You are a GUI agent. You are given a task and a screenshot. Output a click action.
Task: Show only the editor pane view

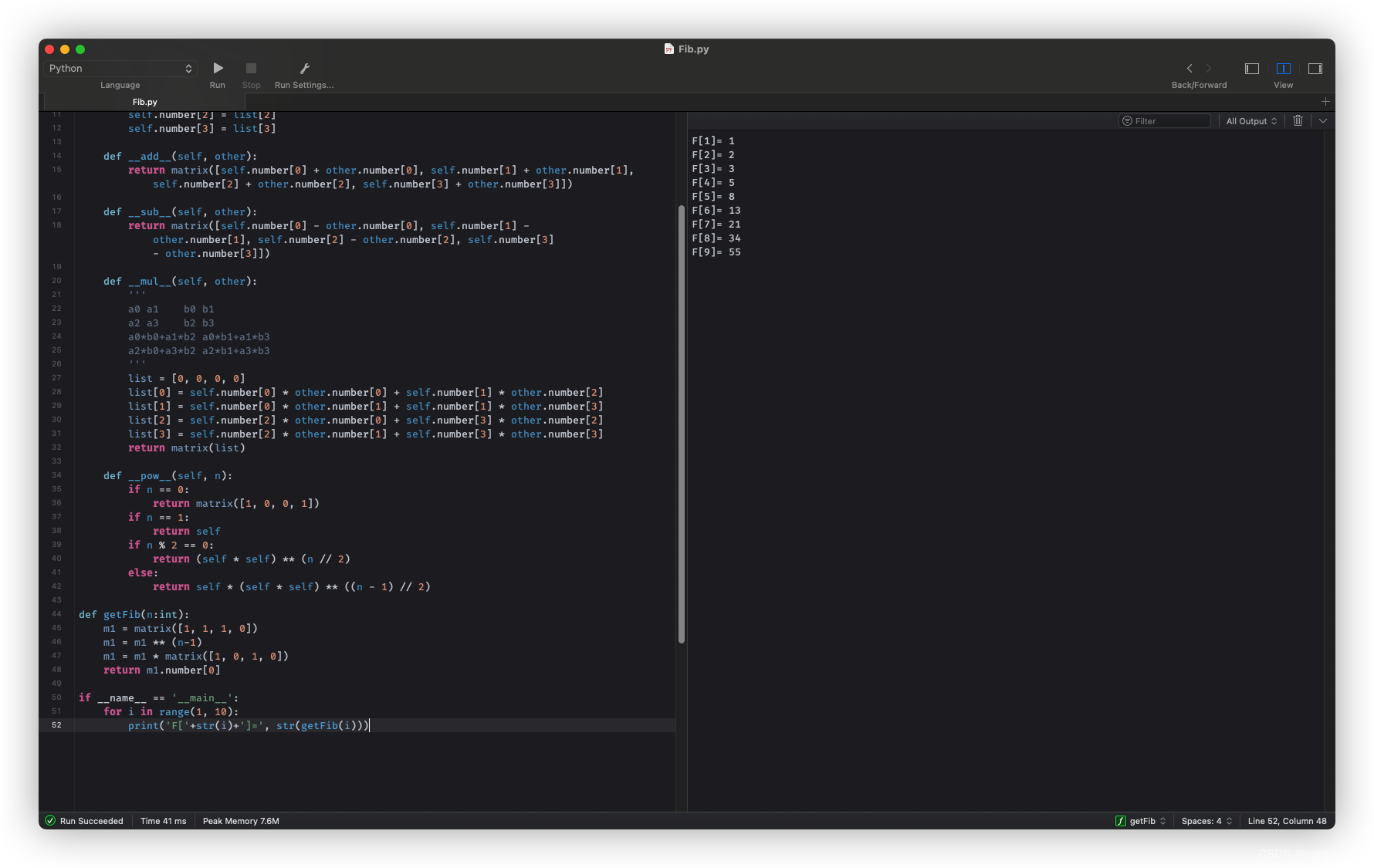(1252, 69)
